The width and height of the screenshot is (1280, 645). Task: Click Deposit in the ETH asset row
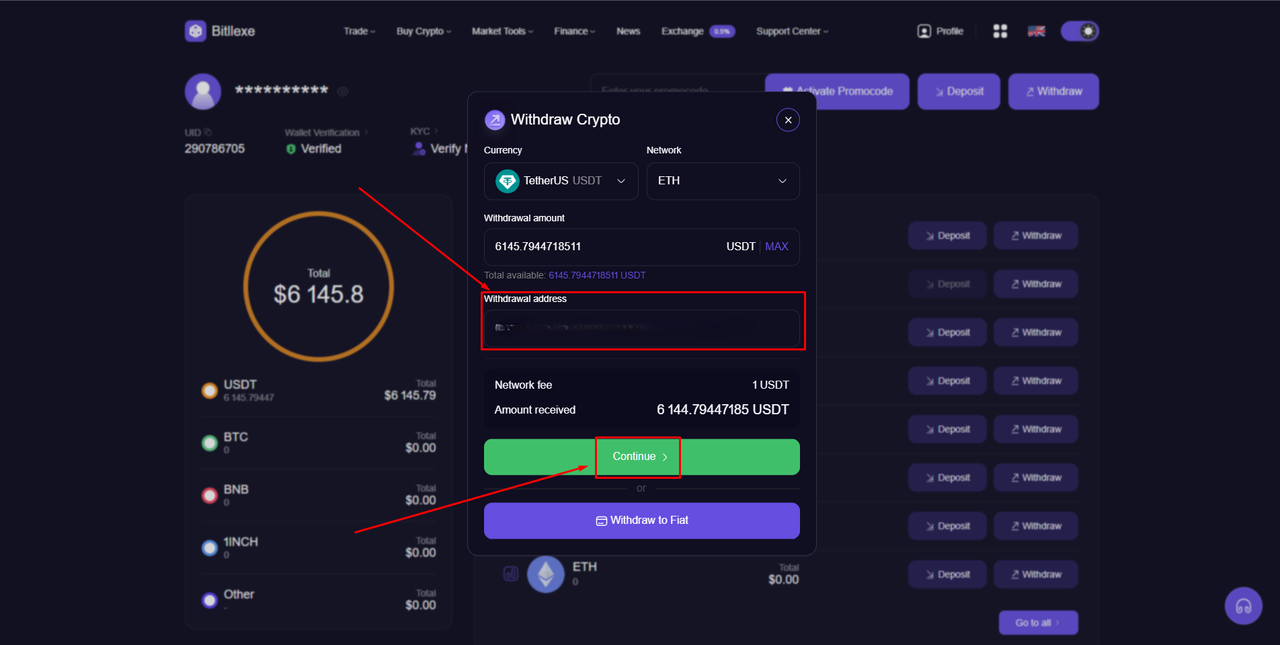point(947,574)
